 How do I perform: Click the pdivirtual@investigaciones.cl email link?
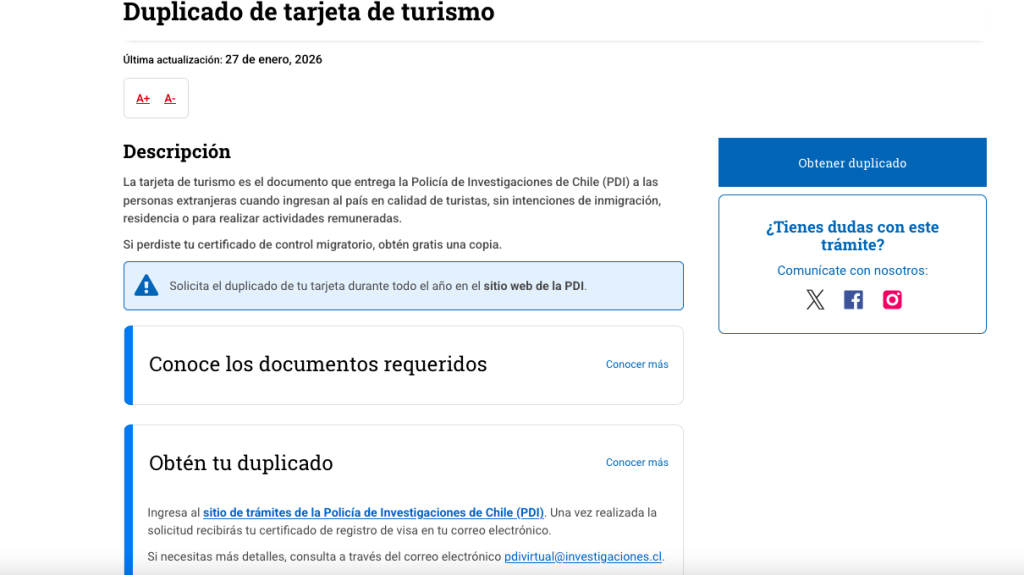tap(583, 557)
